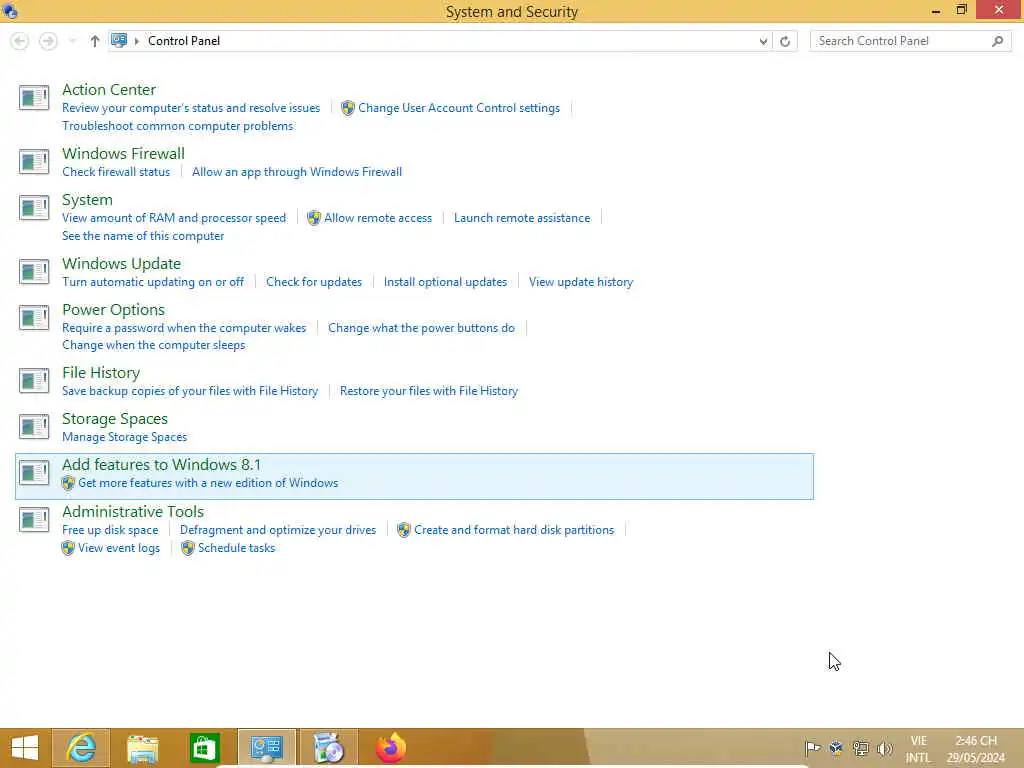Click View update history
Viewport: 1024px width, 768px height.
[x=581, y=282]
